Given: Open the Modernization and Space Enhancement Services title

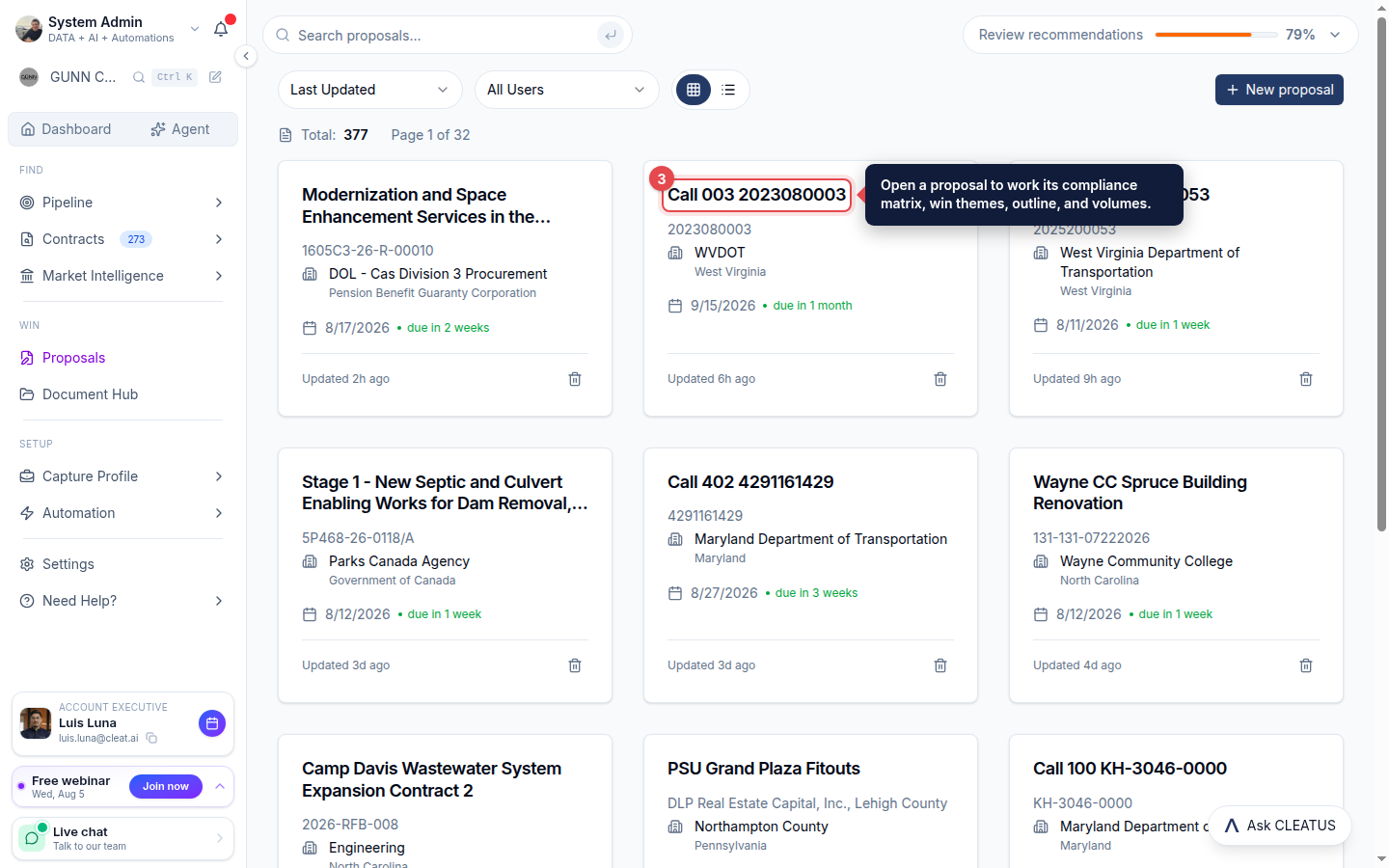Looking at the screenshot, I should point(426,205).
